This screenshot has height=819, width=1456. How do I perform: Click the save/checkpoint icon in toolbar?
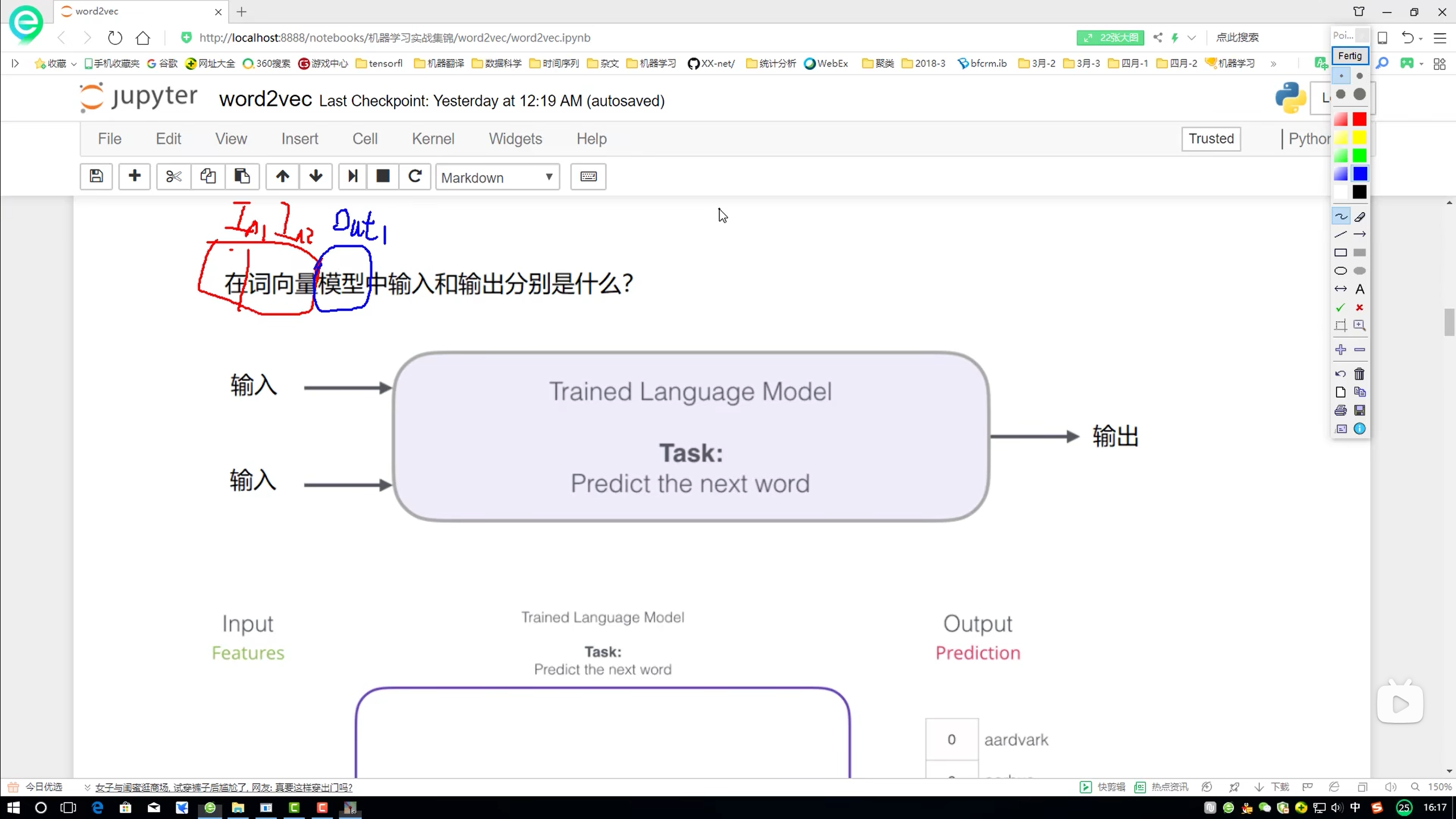[96, 177]
